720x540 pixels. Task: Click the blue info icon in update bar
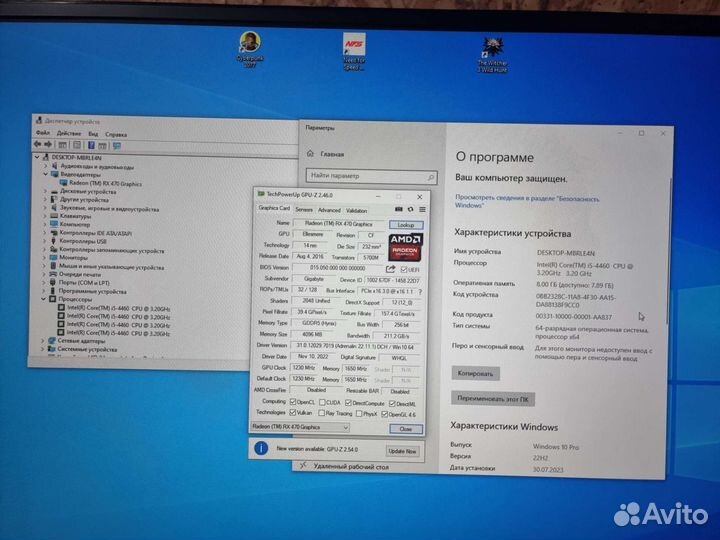[261, 448]
